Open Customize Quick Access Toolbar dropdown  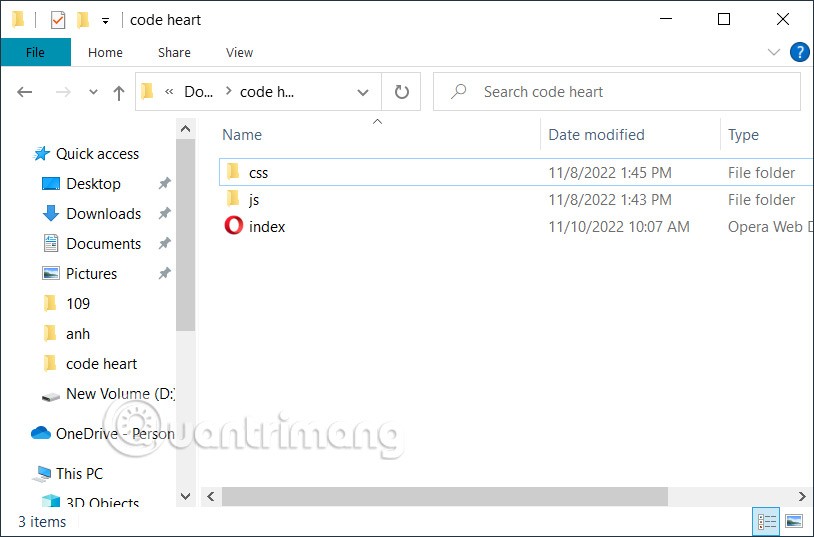click(105, 20)
